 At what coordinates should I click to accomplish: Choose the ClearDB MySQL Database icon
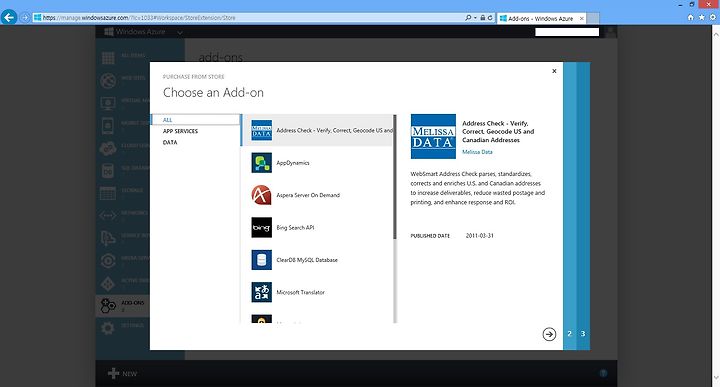pyautogui.click(x=262, y=260)
